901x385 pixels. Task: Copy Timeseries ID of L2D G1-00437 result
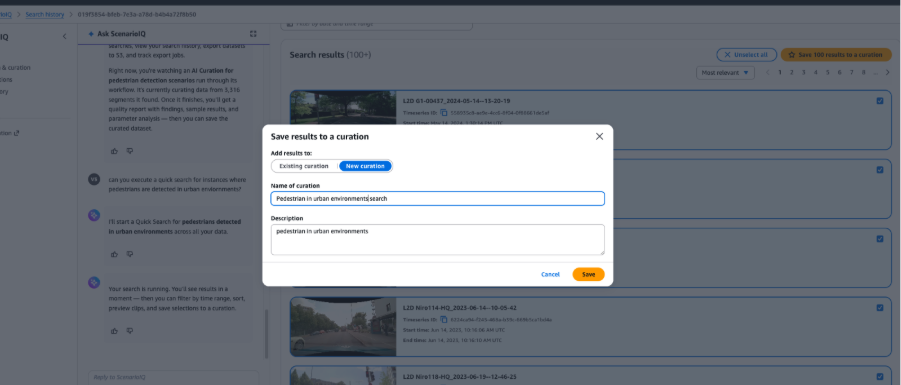[444, 113]
